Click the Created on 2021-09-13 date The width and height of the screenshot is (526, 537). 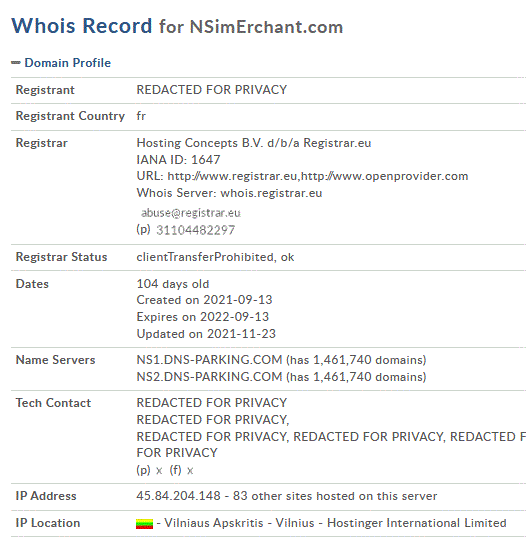[x=204, y=300]
